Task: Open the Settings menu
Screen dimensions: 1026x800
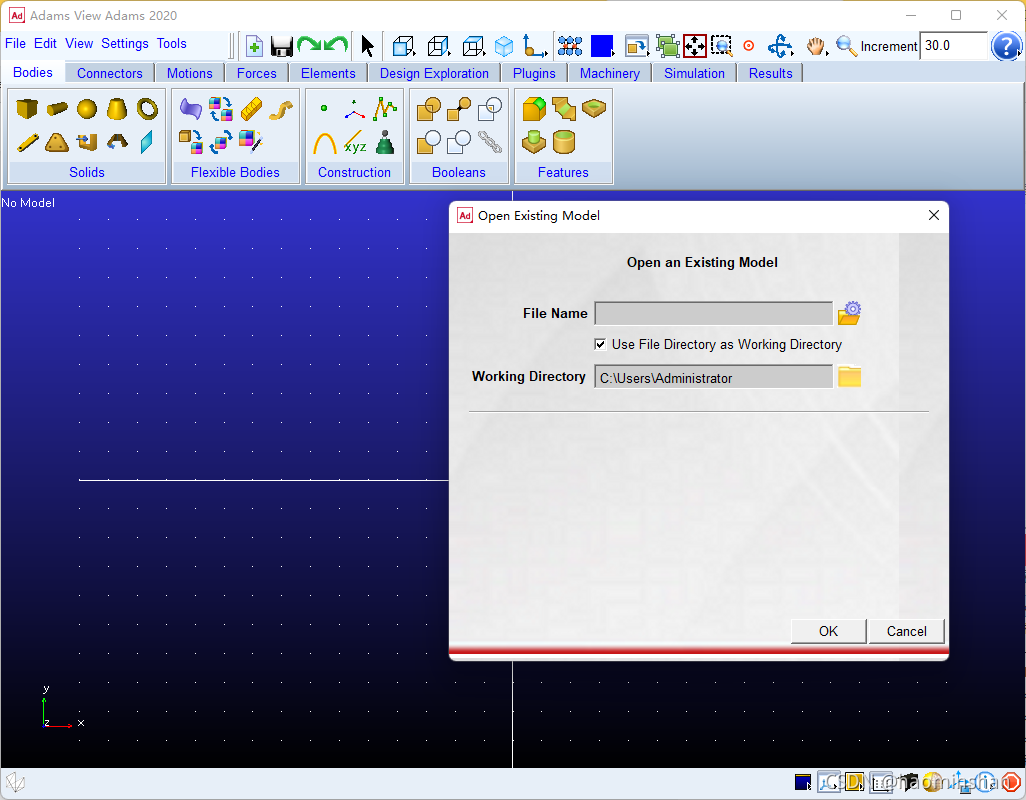Action: coord(124,43)
